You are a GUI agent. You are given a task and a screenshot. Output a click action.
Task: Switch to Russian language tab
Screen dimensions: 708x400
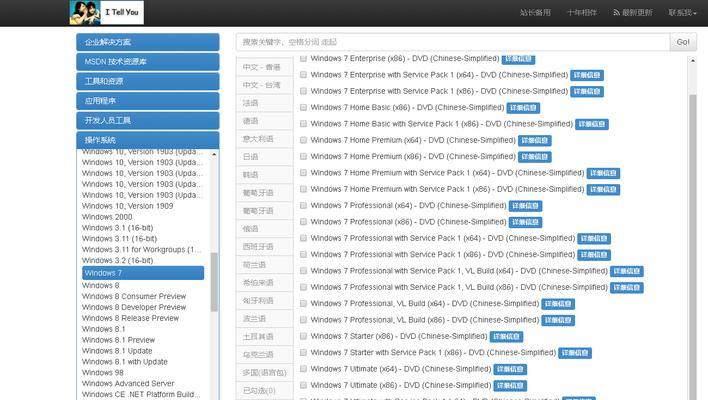pyautogui.click(x=265, y=229)
